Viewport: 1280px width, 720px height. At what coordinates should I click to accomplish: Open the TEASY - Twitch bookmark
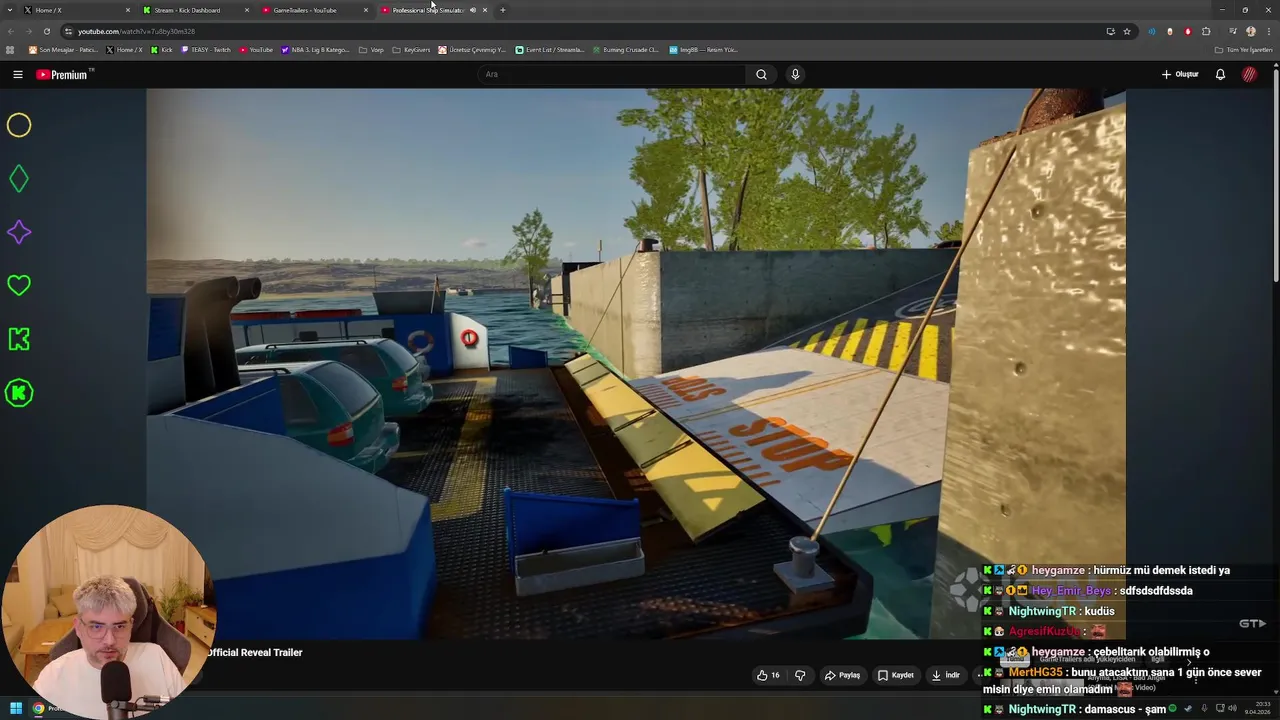coord(205,49)
